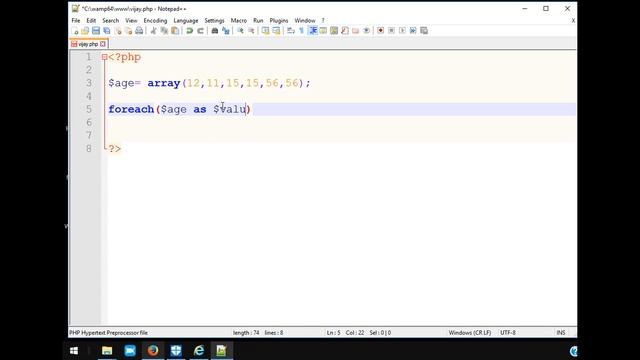Click the Replace toolbar icon
This screenshot has height=360, width=640.
click(x=226, y=31)
